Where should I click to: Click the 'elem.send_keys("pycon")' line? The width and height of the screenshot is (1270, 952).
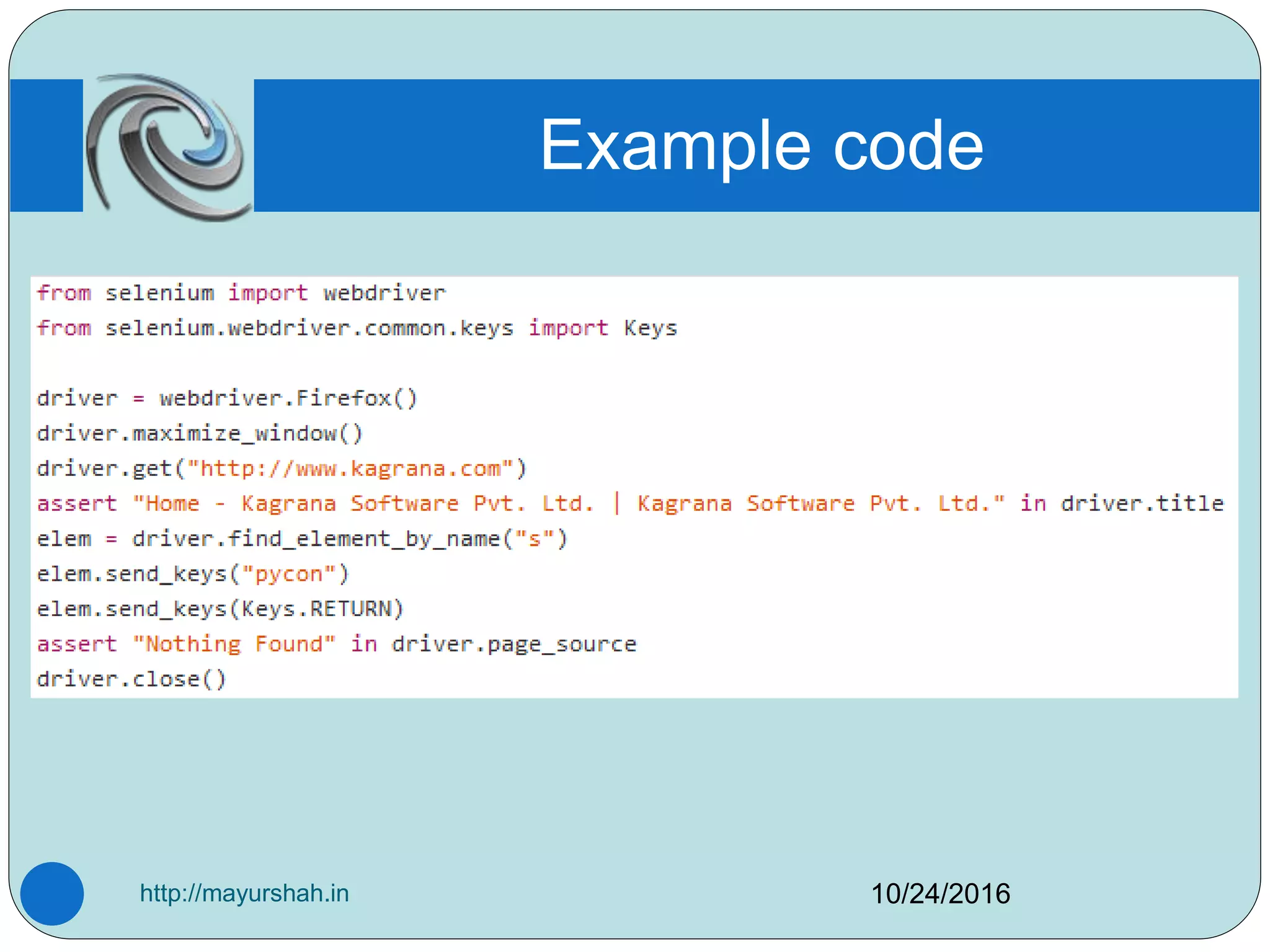(193, 574)
